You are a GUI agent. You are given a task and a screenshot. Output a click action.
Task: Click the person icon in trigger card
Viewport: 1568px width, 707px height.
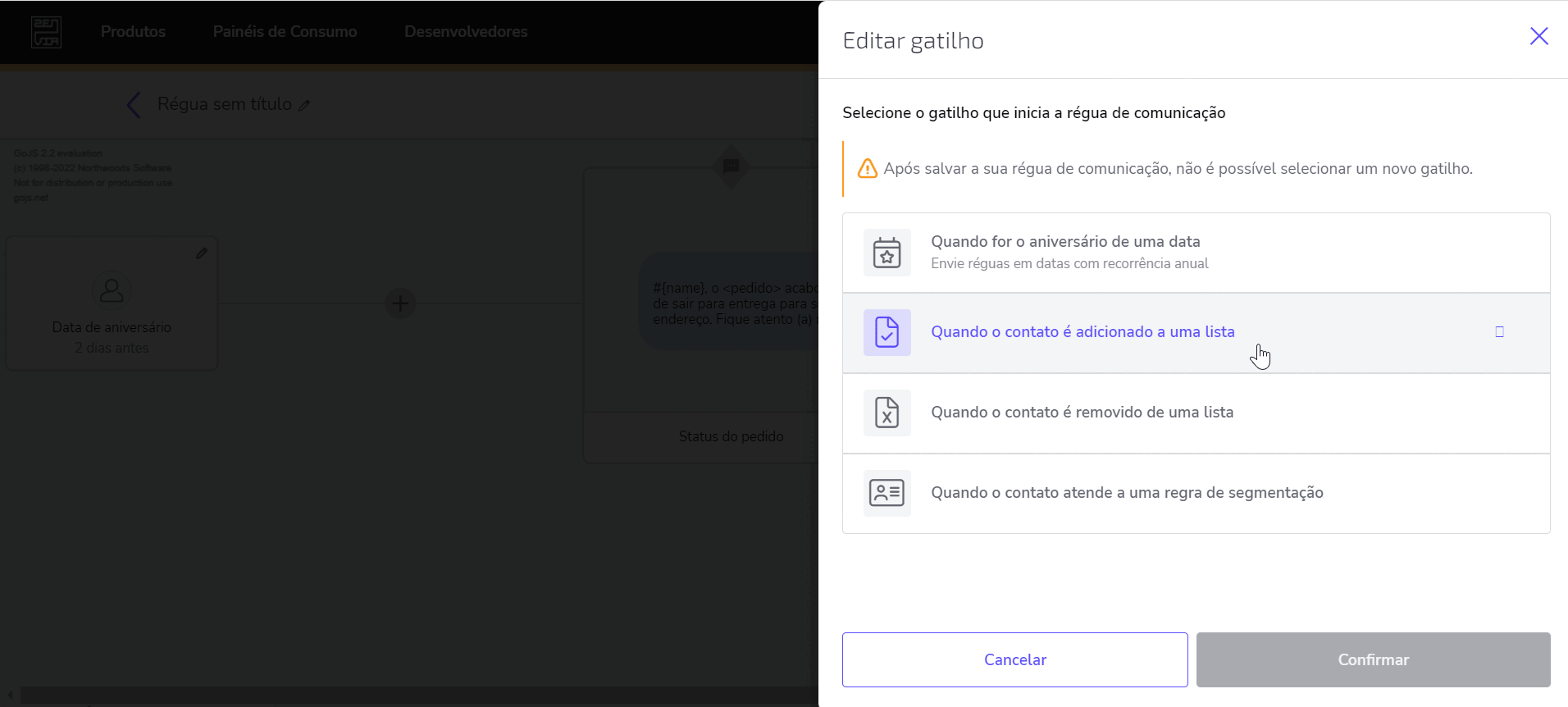click(112, 290)
